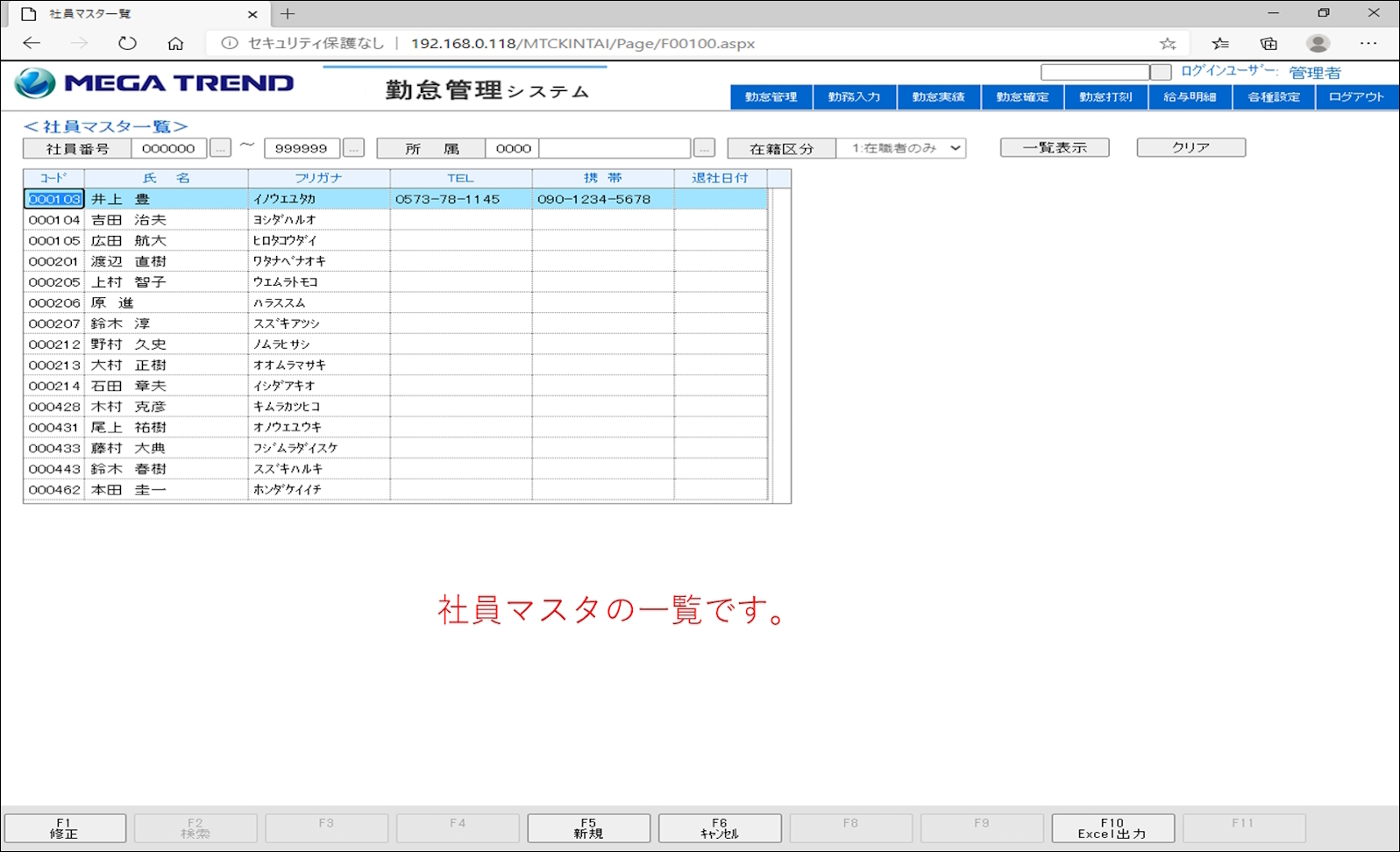Click TEL cell 0573-78-1145

pos(461,199)
